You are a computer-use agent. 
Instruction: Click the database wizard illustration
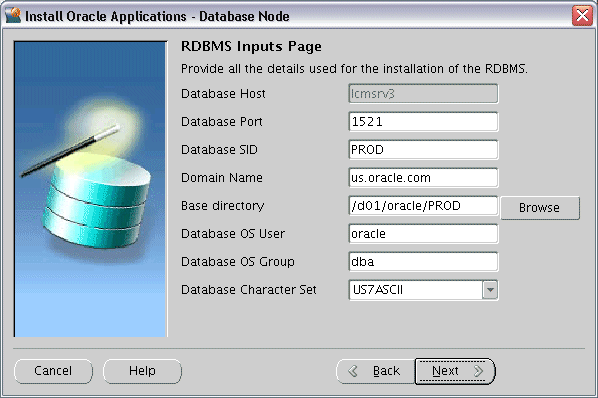coord(91,189)
